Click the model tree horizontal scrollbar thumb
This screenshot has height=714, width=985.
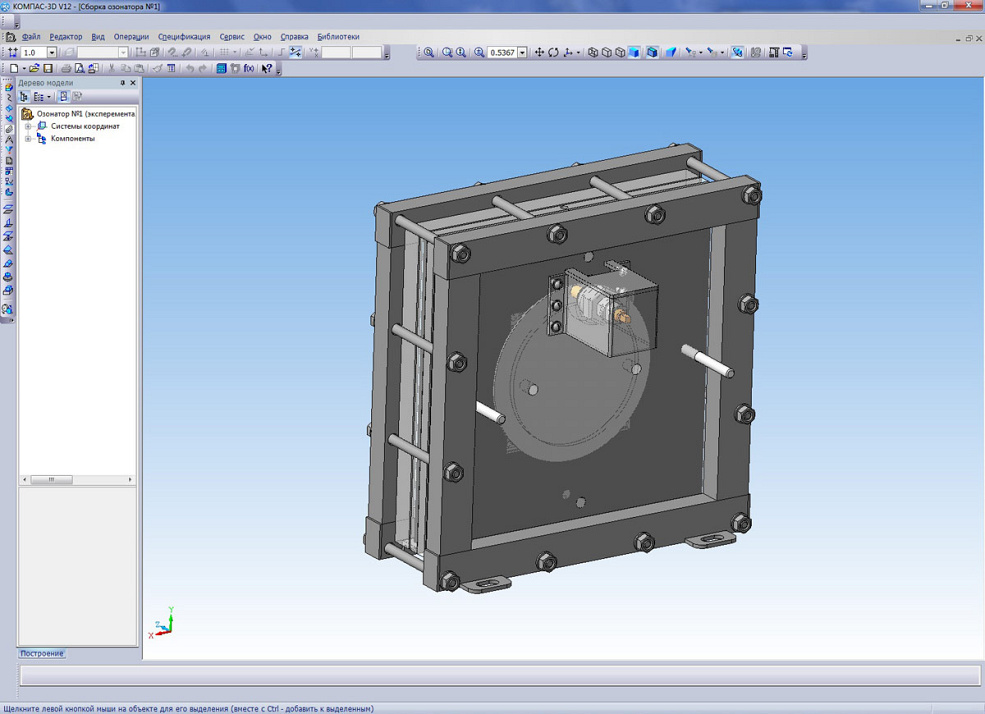click(x=51, y=480)
